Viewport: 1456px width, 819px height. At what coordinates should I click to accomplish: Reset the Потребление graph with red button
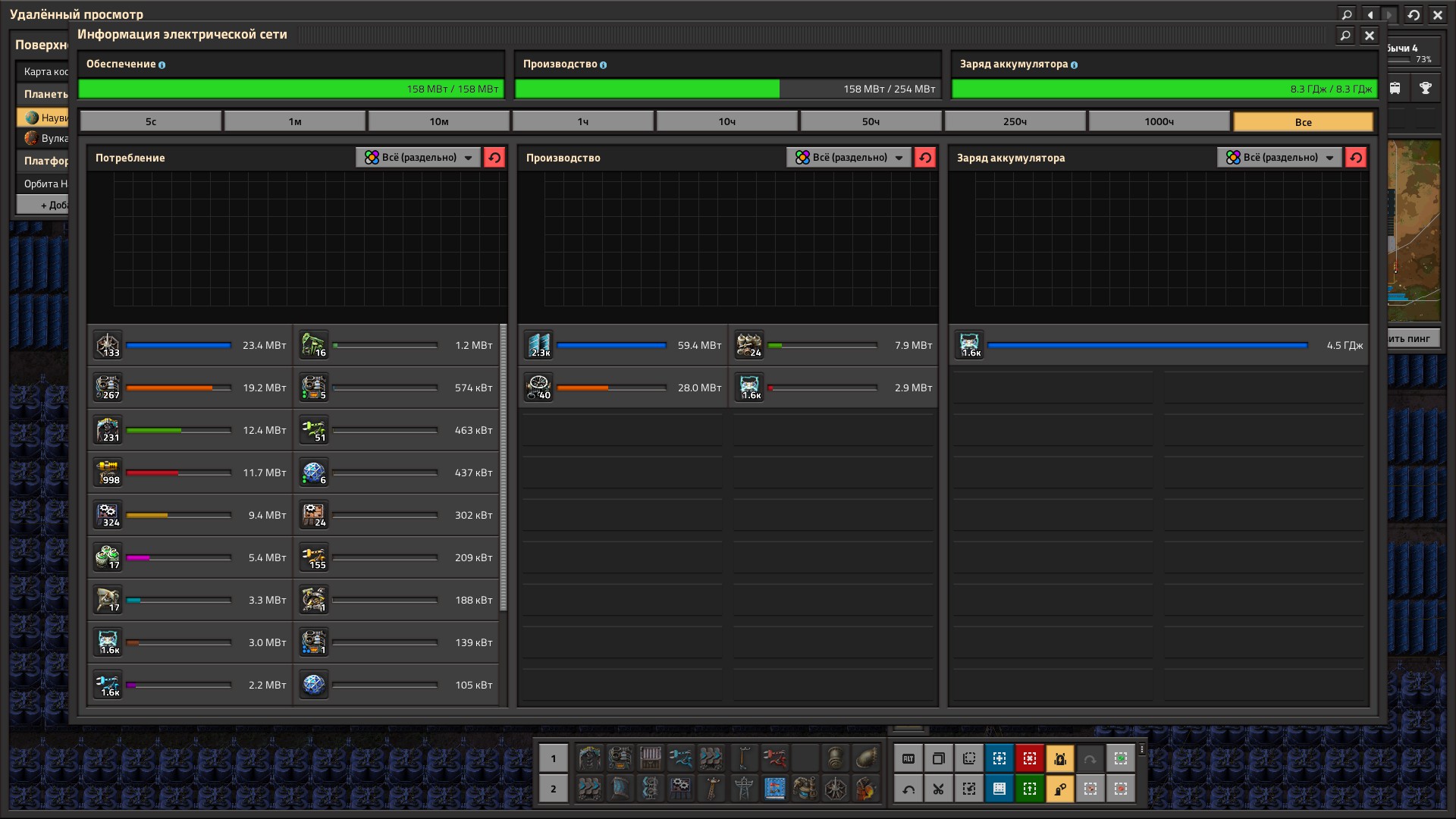[494, 157]
